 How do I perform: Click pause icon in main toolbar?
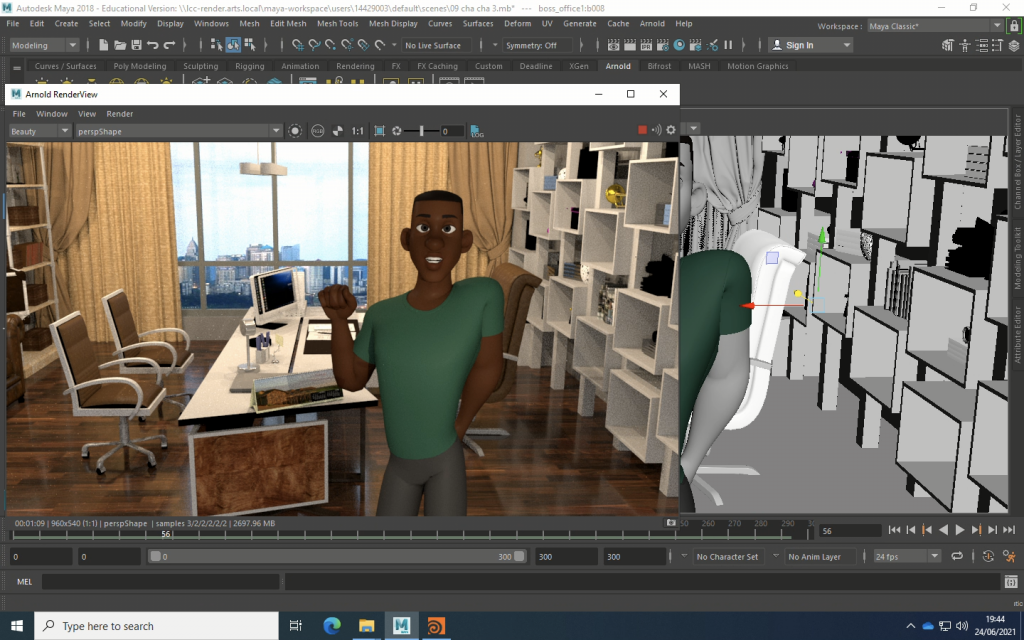(x=728, y=45)
